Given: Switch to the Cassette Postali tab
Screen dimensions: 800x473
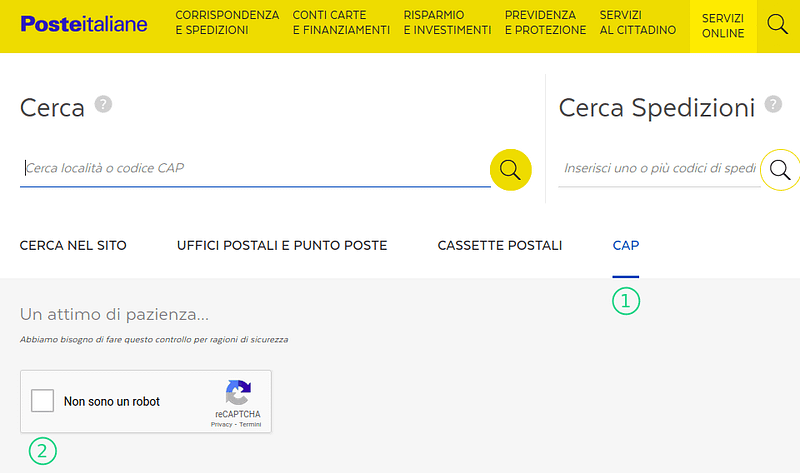Looking at the screenshot, I should click(500, 245).
